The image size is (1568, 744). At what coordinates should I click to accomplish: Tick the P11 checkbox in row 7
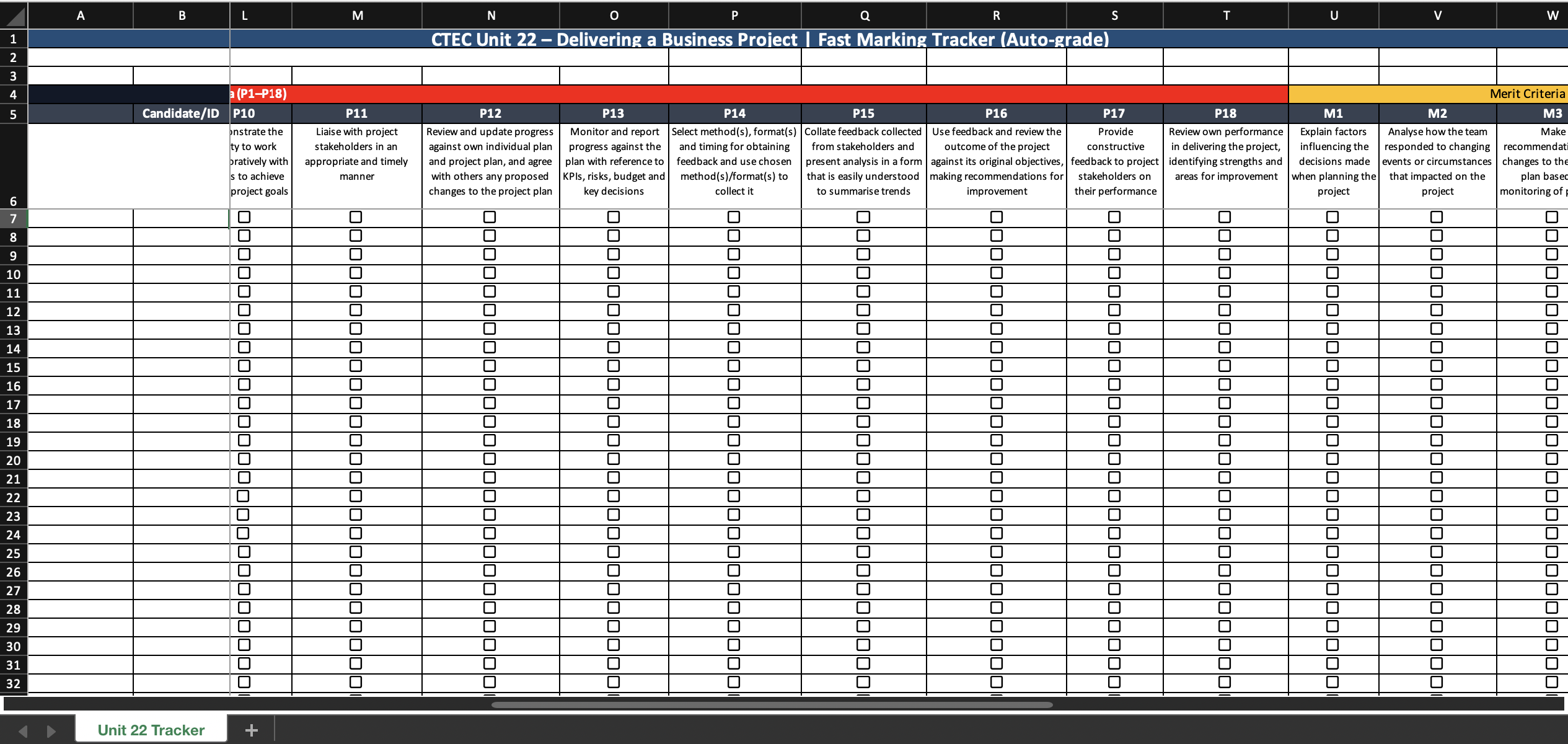pyautogui.click(x=356, y=217)
